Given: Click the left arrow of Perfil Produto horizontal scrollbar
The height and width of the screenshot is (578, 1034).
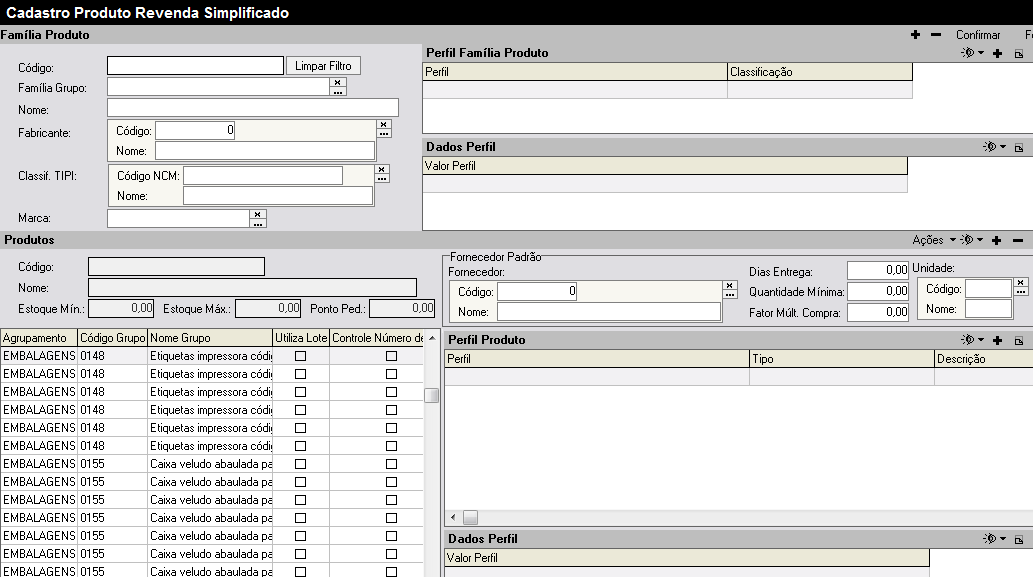Looking at the screenshot, I should click(453, 517).
